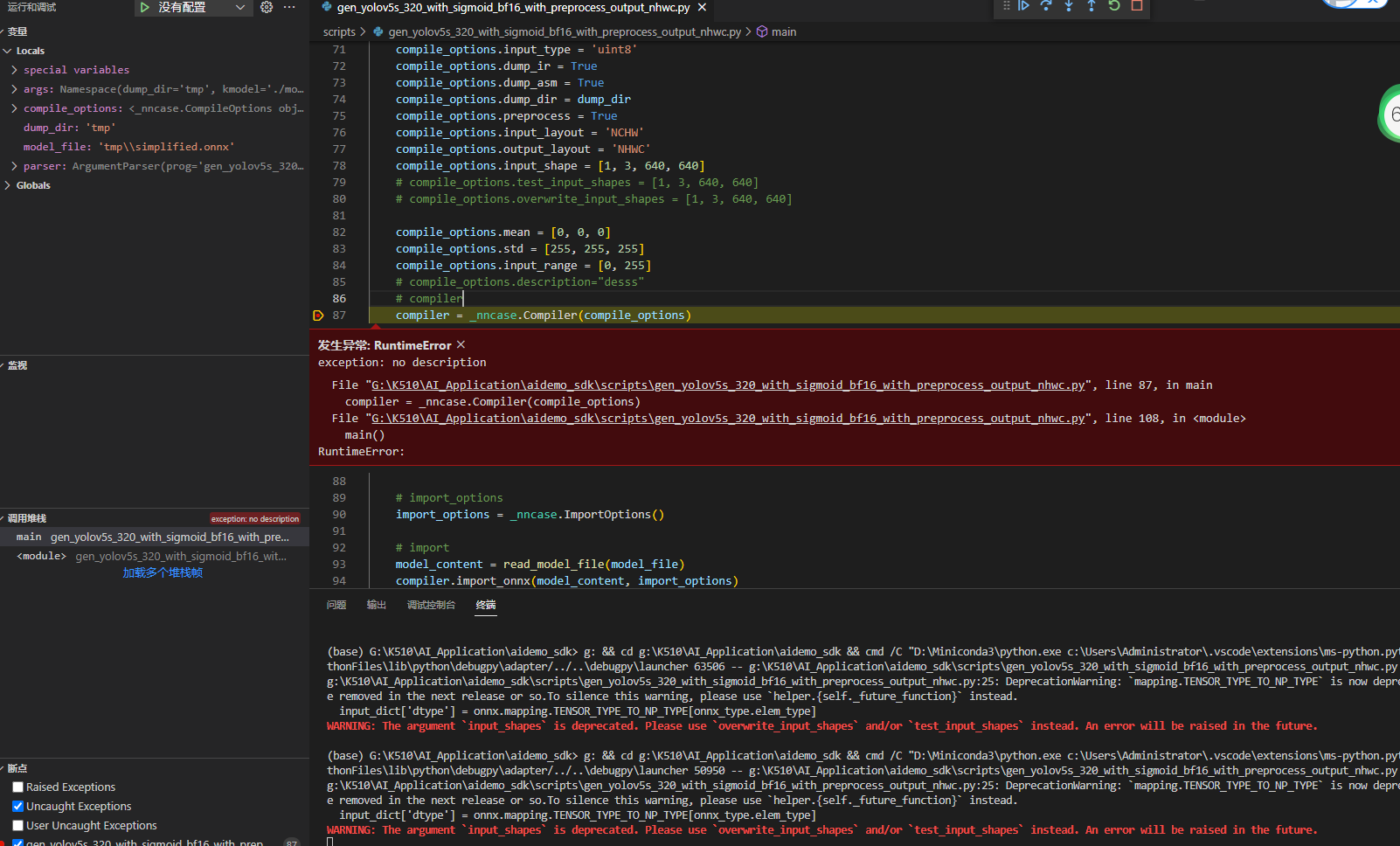Open the traceback file link on line 87
The height and width of the screenshot is (846, 1400).
pos(727,385)
